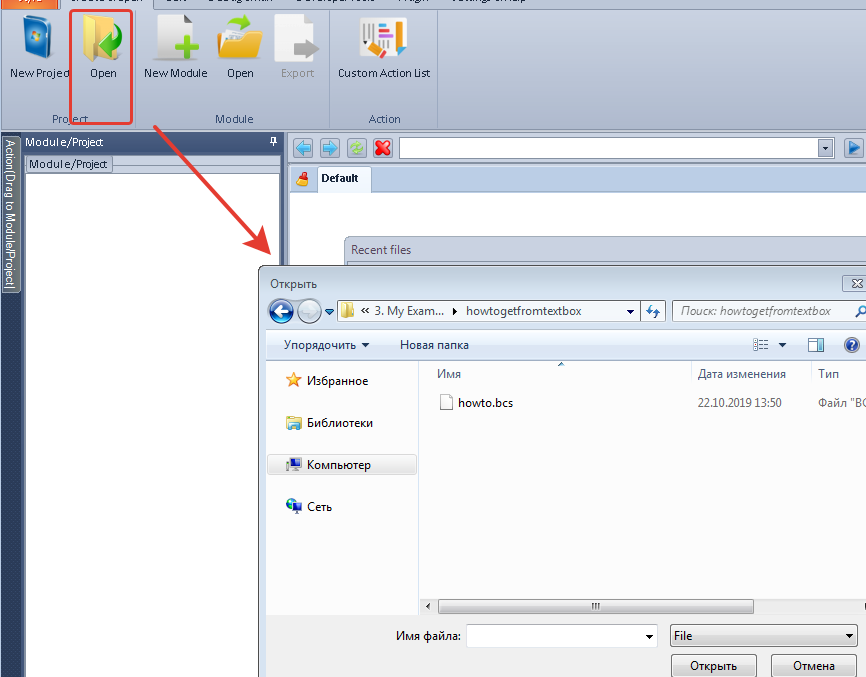Toggle the preview pane in file dialog
Screen dimensions: 866x677
(x=815, y=345)
